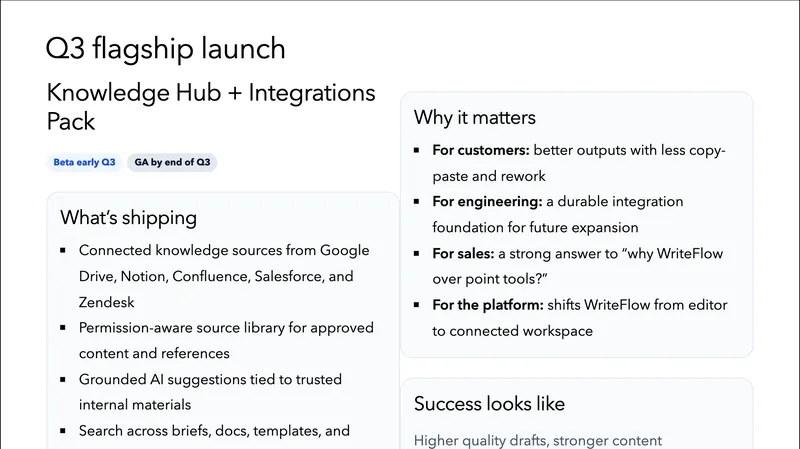Select the "Search across briefs, docs" bullet text
This screenshot has width=800, height=449.
tap(214, 431)
